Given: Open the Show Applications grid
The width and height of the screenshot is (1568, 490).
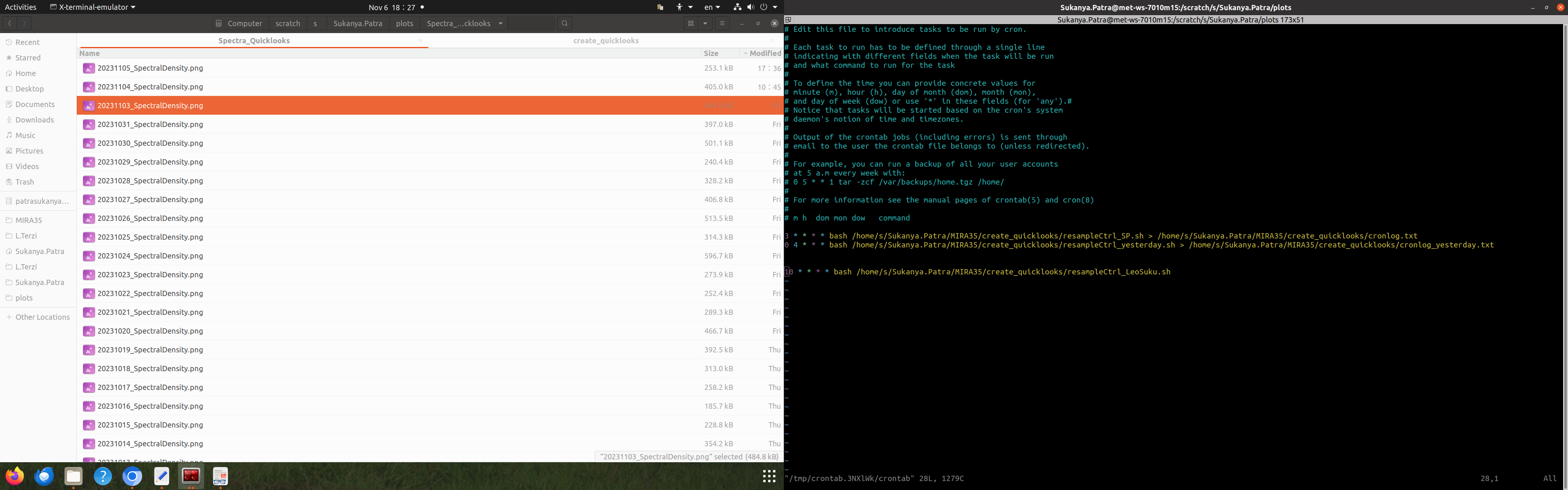Looking at the screenshot, I should 769,476.
